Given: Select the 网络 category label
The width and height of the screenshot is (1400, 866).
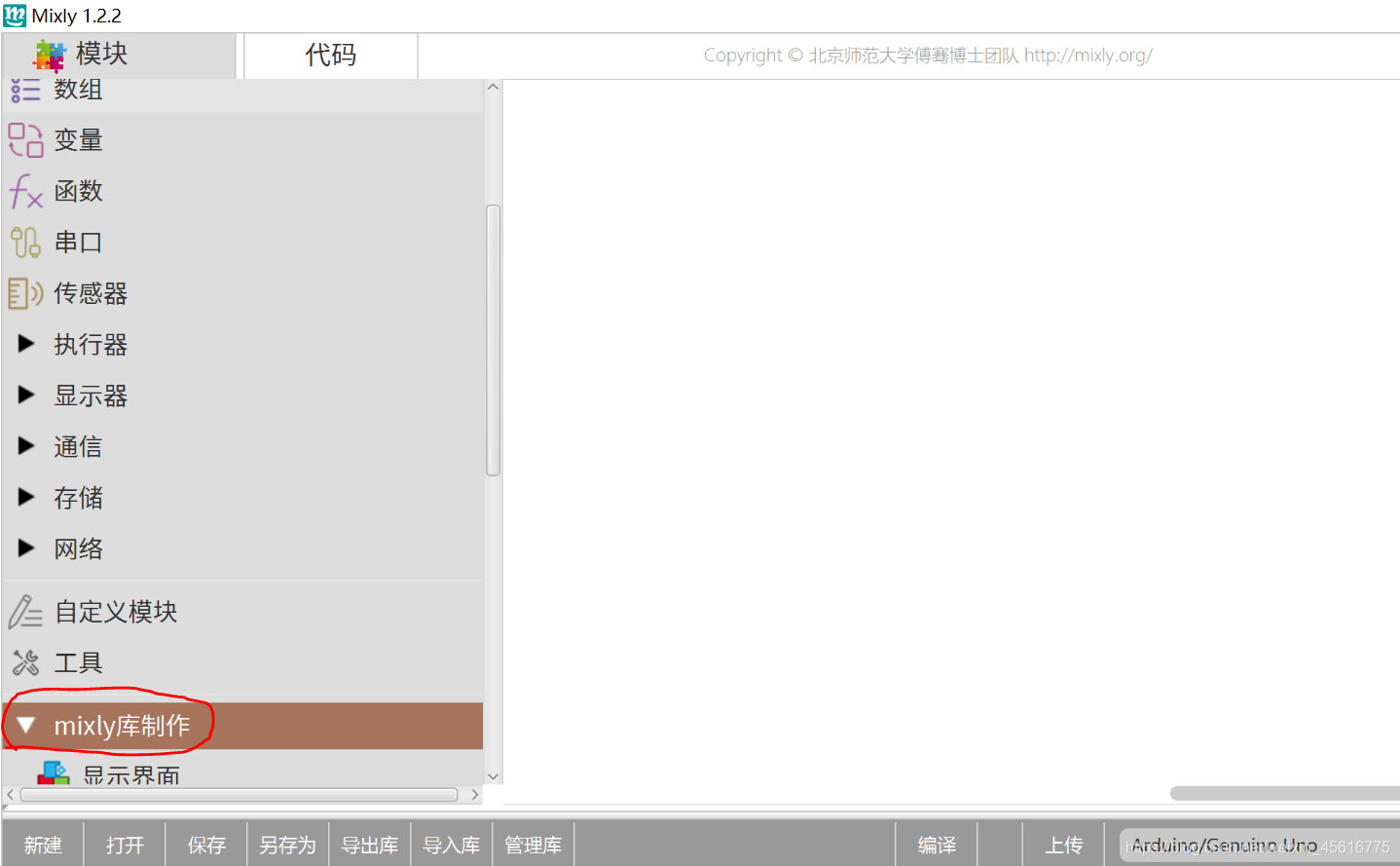Looking at the screenshot, I should click(x=78, y=548).
